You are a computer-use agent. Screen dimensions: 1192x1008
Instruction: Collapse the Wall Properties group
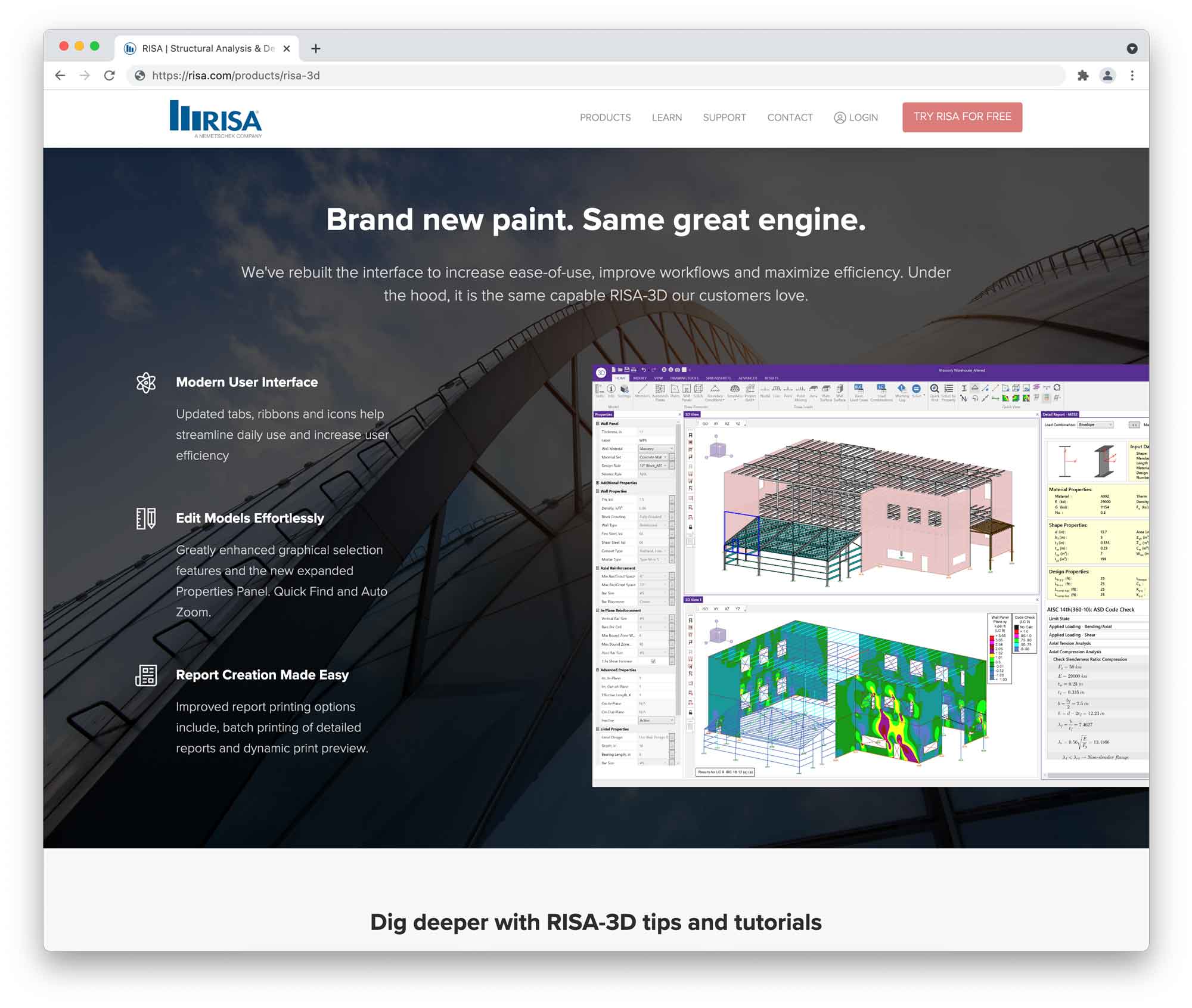(597, 491)
